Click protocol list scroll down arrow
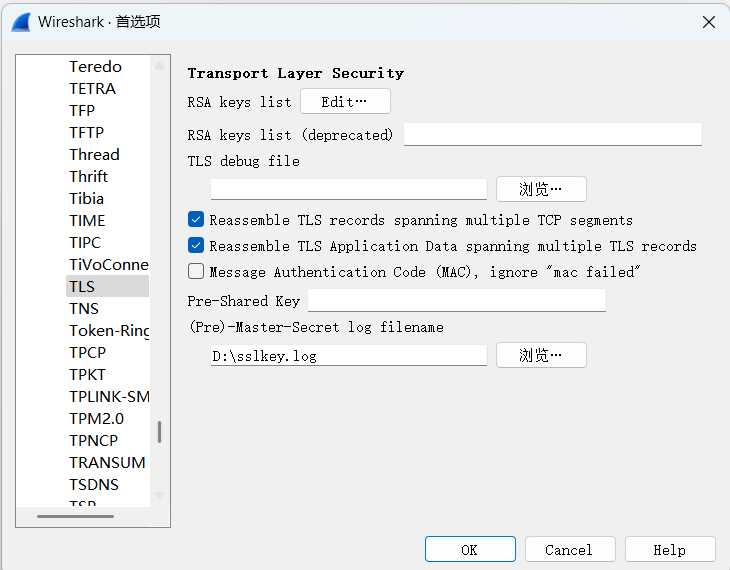730x570 pixels. click(x=159, y=495)
